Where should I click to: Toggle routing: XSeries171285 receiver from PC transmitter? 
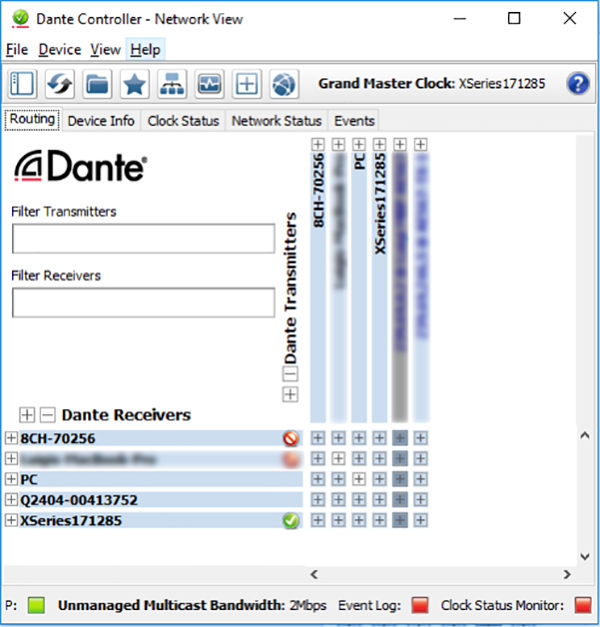click(x=359, y=520)
